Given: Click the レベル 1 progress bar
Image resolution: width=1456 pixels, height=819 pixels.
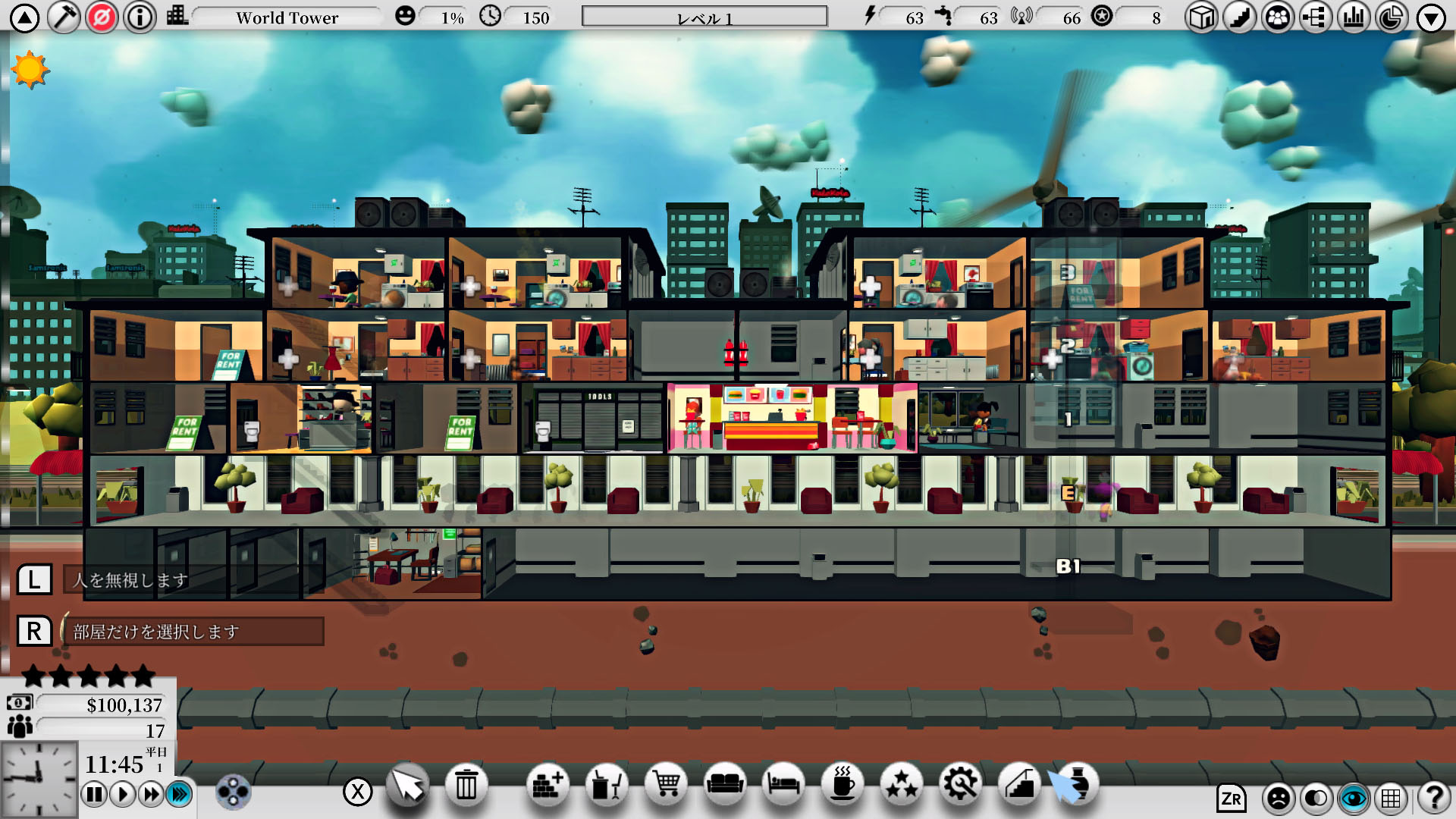Looking at the screenshot, I should (704, 17).
